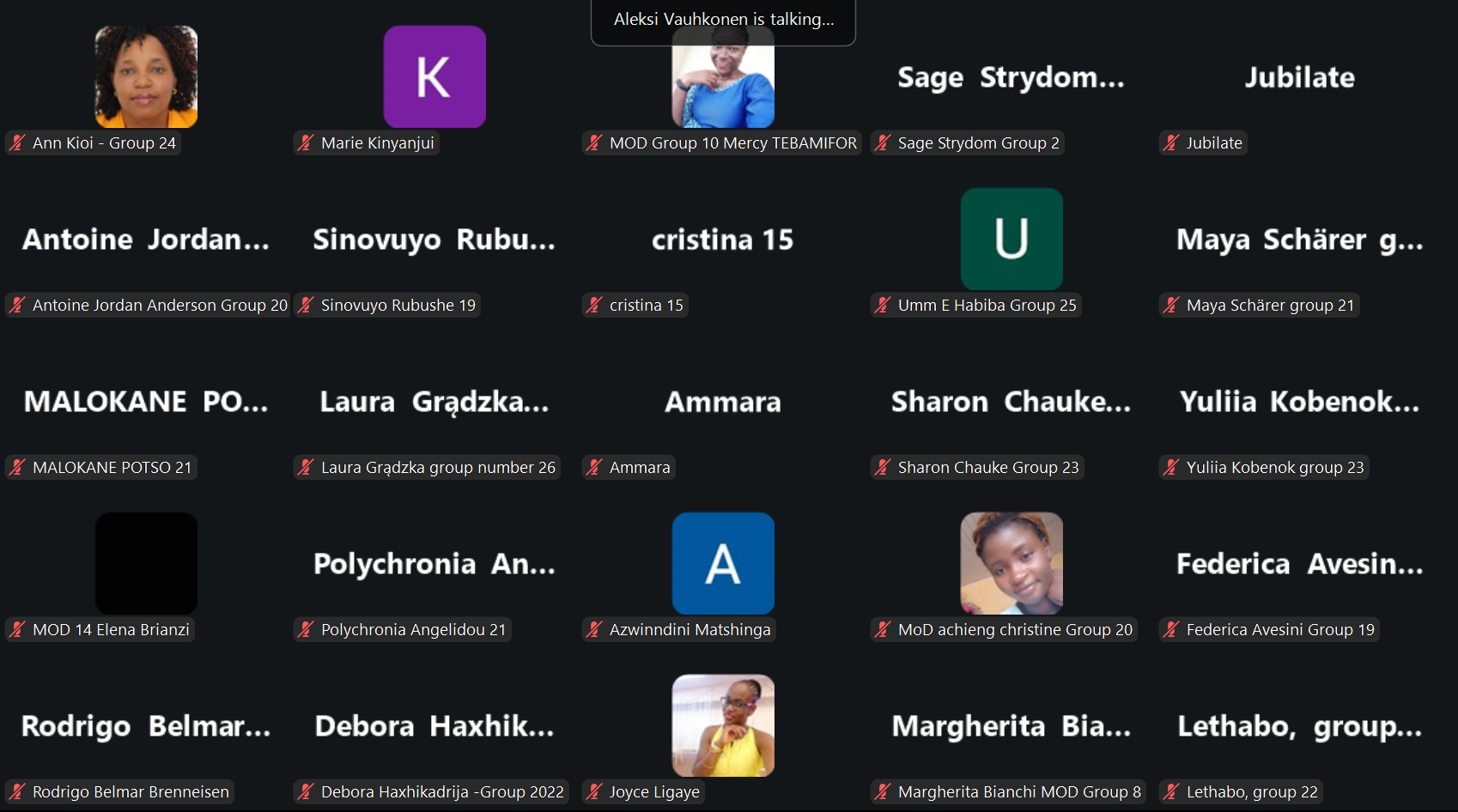Image resolution: width=1458 pixels, height=812 pixels.
Task: Click muted mic icon for Umm E Habiba
Action: coord(883,305)
